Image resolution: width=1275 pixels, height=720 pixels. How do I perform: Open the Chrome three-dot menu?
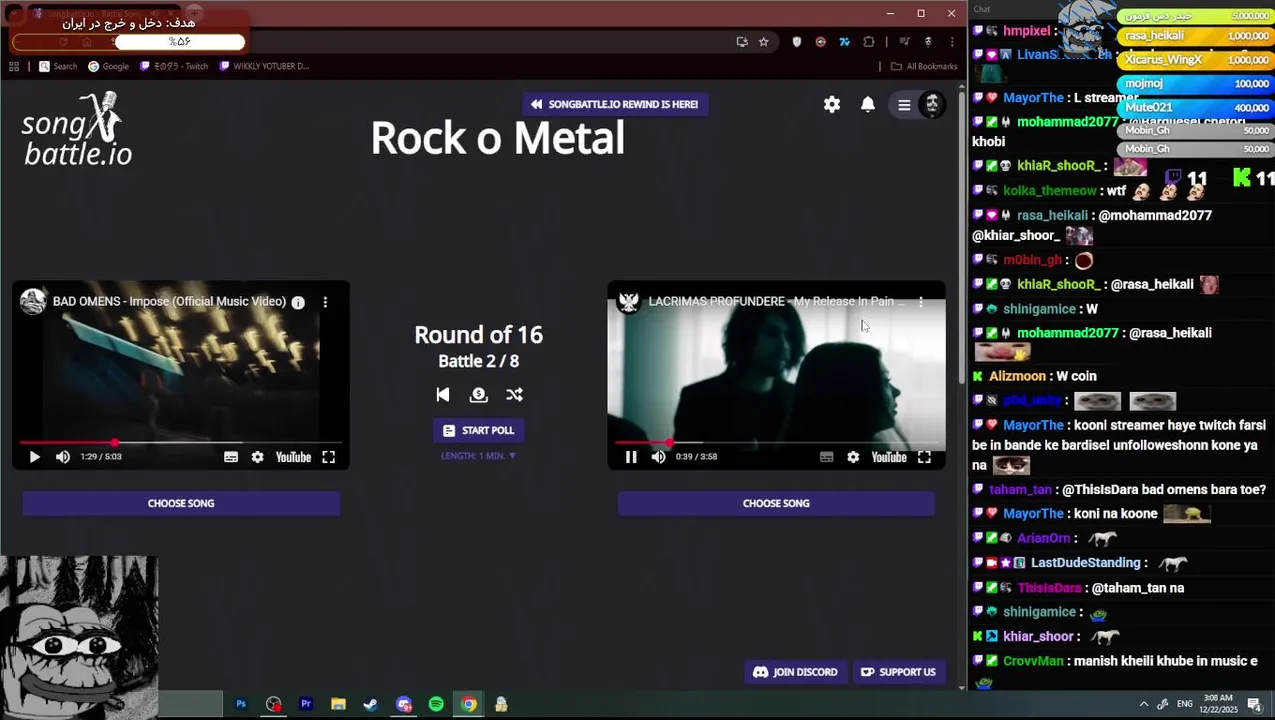[x=952, y=42]
